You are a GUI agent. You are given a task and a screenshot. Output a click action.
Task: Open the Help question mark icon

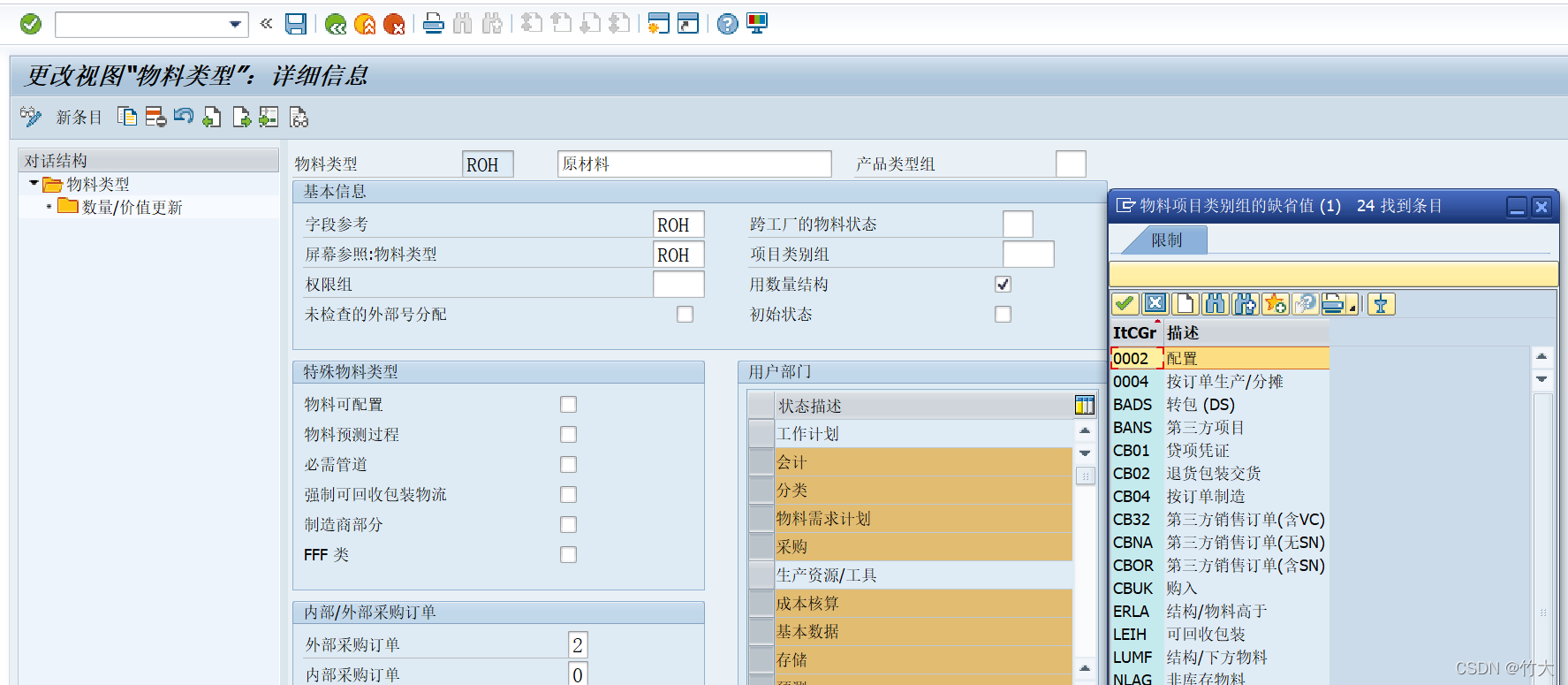coord(727,24)
